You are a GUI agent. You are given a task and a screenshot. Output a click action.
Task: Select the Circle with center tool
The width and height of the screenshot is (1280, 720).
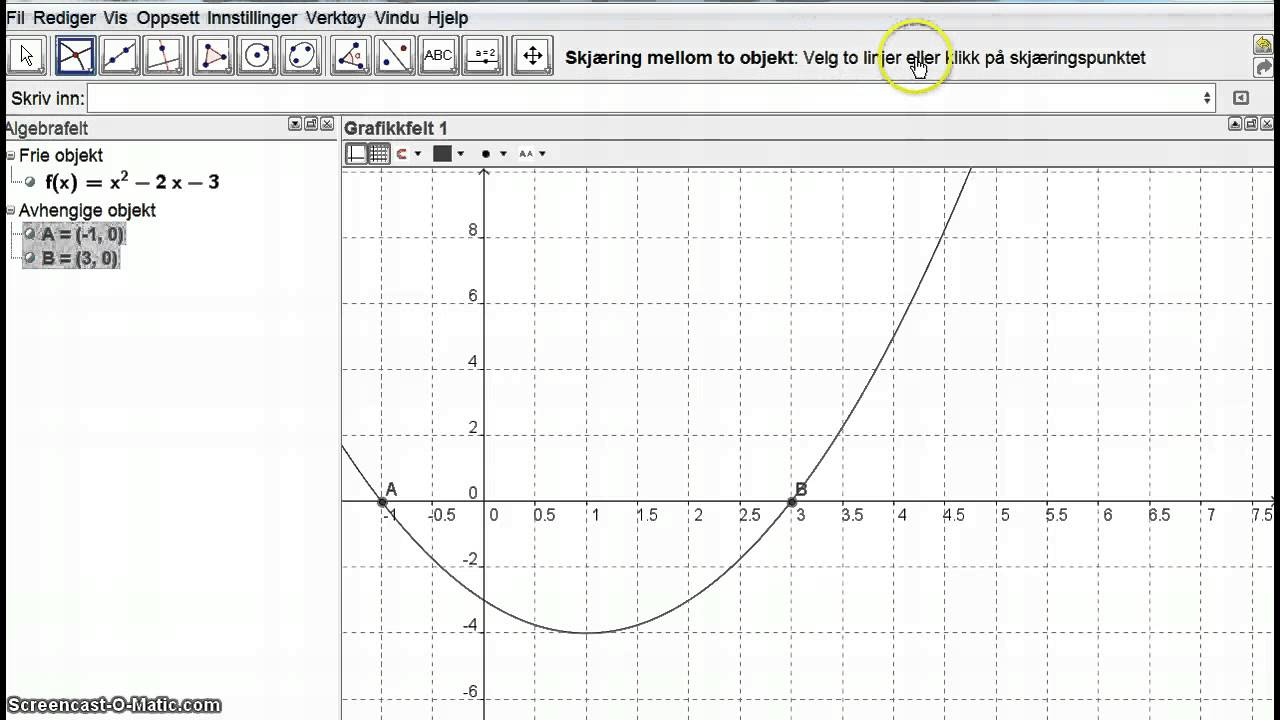[257, 56]
